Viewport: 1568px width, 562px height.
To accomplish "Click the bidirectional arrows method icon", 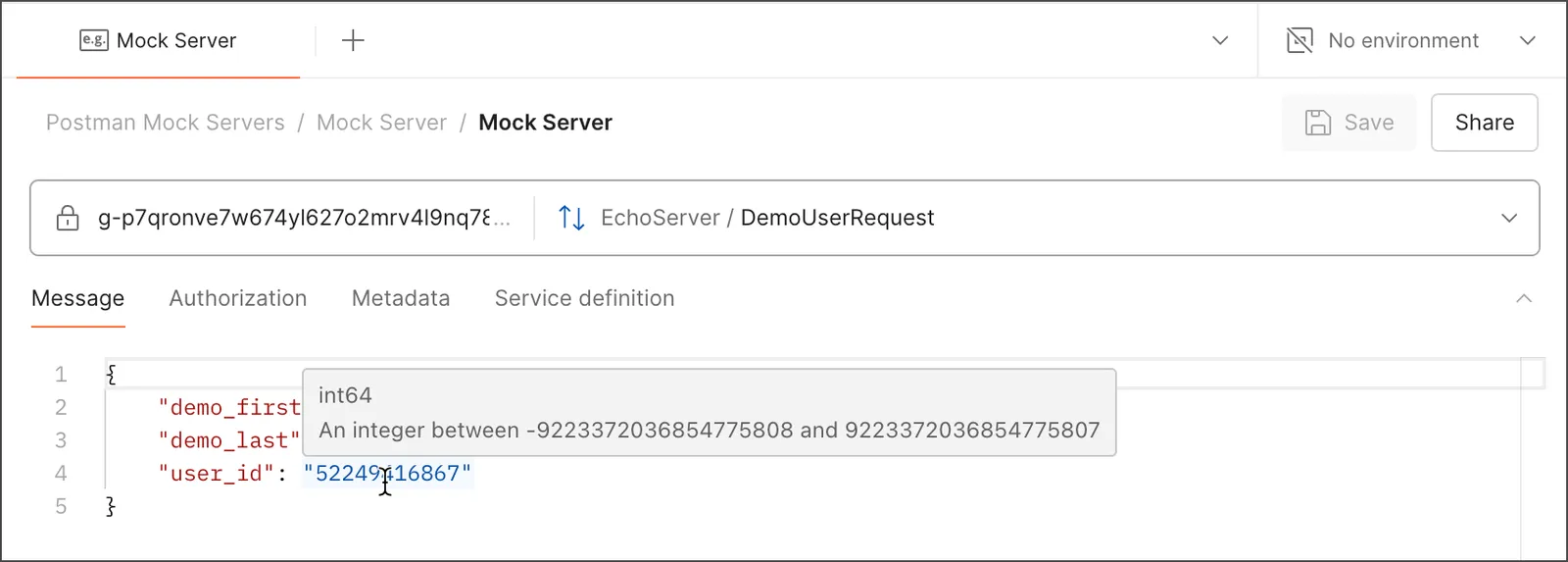I will (x=571, y=218).
